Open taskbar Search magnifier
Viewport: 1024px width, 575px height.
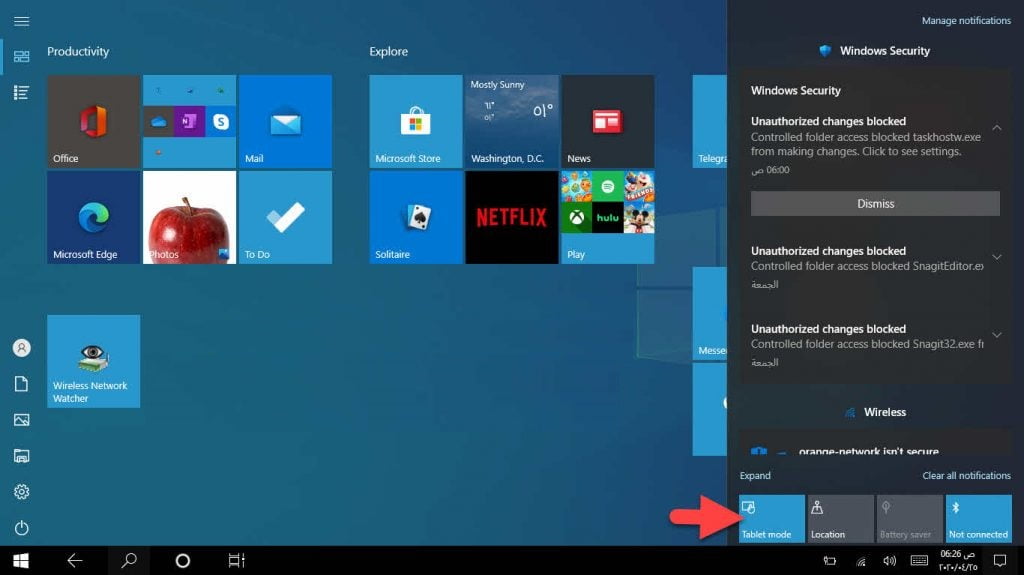tap(129, 561)
